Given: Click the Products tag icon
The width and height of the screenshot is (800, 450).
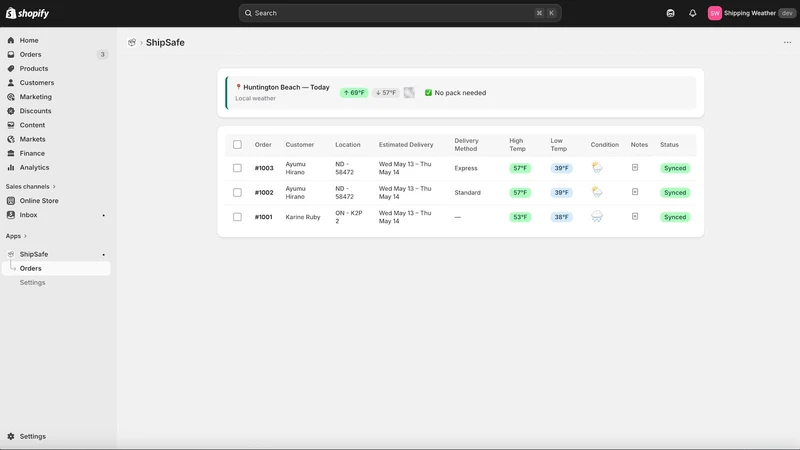Looking at the screenshot, I should 11,68.
